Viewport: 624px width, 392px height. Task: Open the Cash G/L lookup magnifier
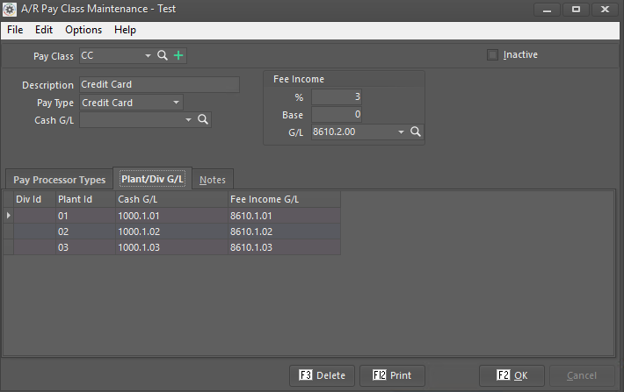[x=203, y=119]
